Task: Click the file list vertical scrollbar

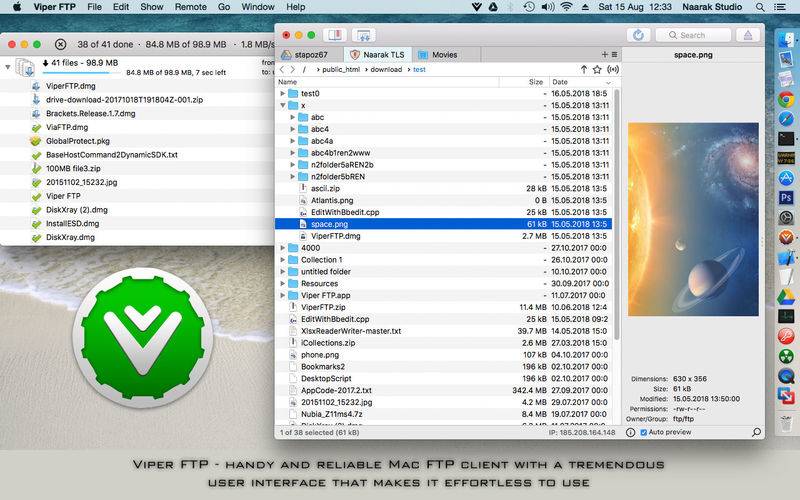Action: pos(616,214)
